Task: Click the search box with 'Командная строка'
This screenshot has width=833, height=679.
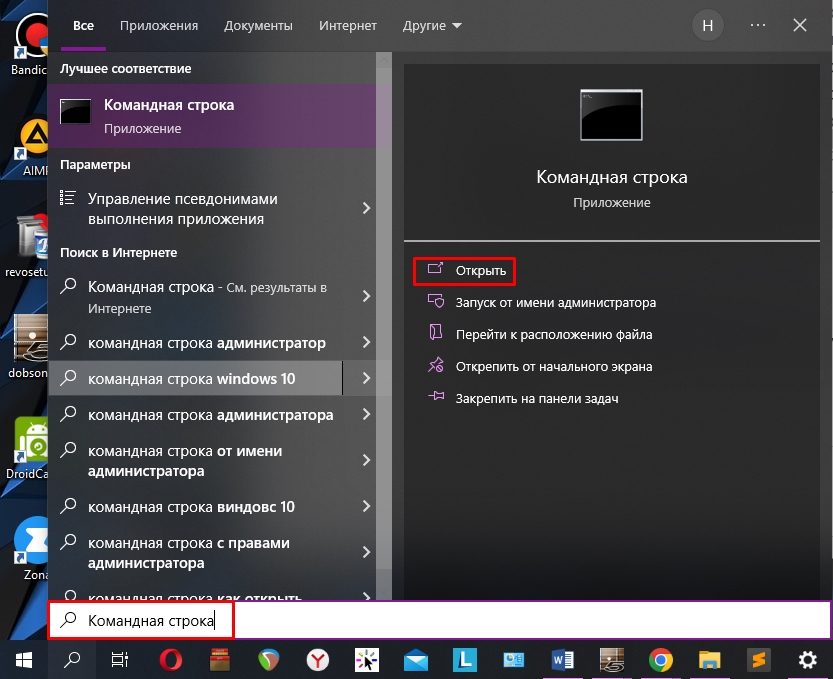Action: pyautogui.click(x=440, y=621)
